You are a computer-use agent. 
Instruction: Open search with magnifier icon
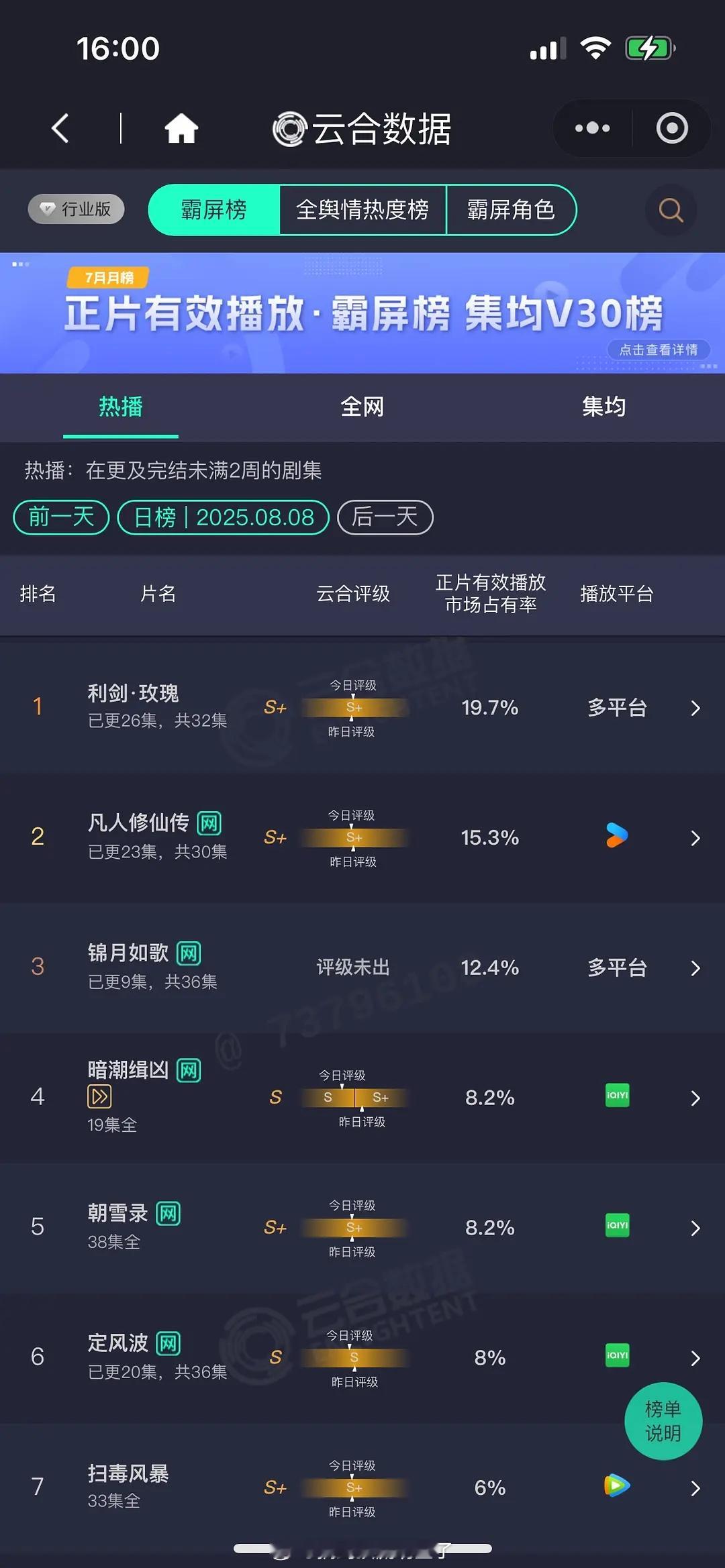coord(671,210)
